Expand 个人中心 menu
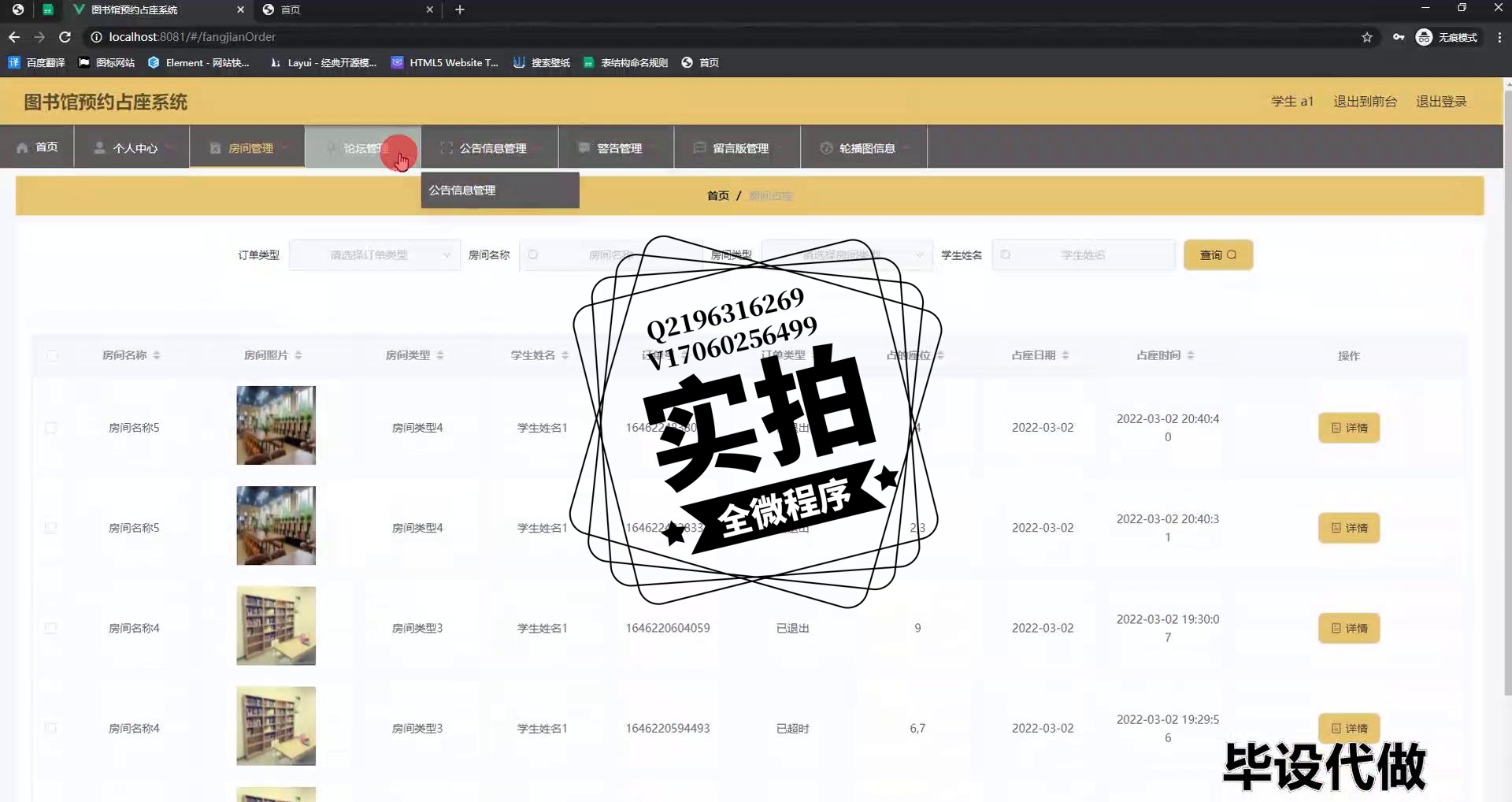The height and width of the screenshot is (802, 1512). 132,147
